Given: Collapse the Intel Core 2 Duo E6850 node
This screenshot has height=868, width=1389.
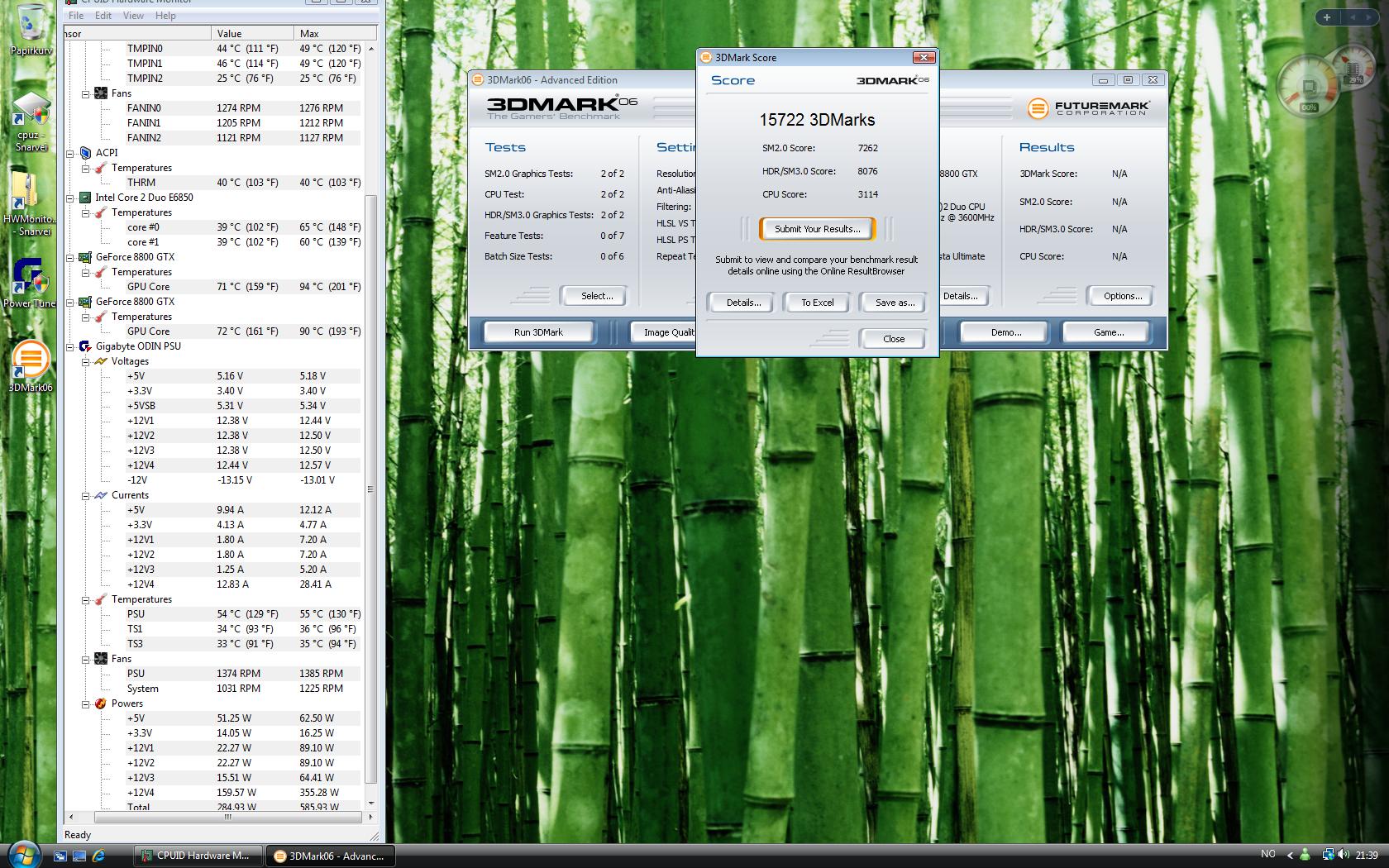Looking at the screenshot, I should pyautogui.click(x=70, y=198).
